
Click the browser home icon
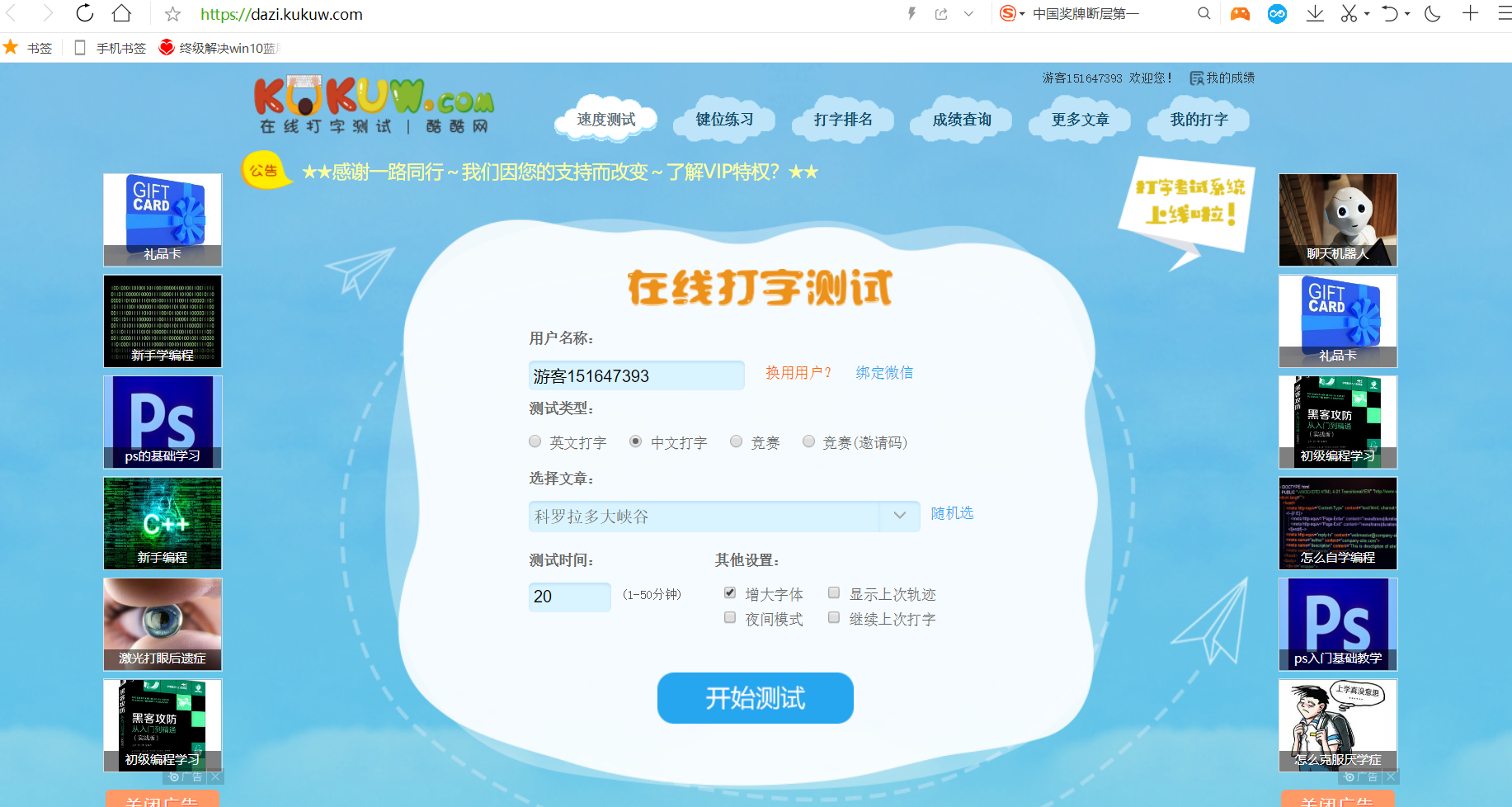pyautogui.click(x=120, y=13)
